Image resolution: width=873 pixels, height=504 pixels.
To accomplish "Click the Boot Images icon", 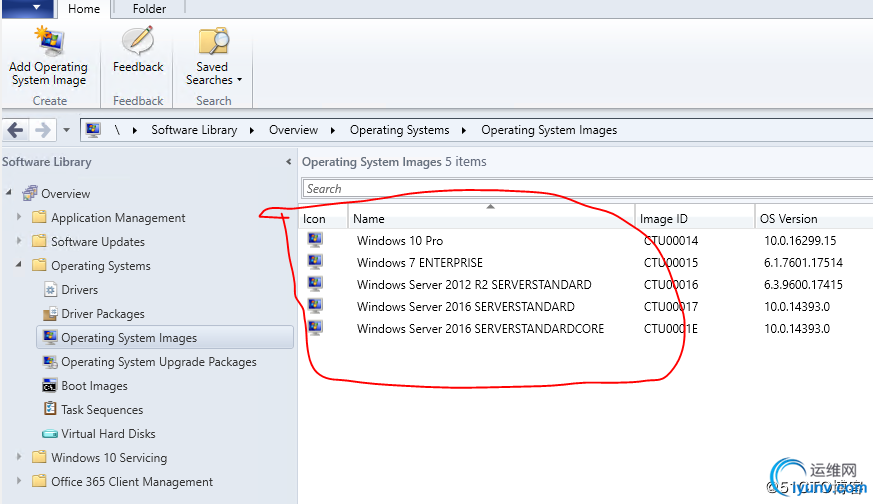I will click(49, 385).
